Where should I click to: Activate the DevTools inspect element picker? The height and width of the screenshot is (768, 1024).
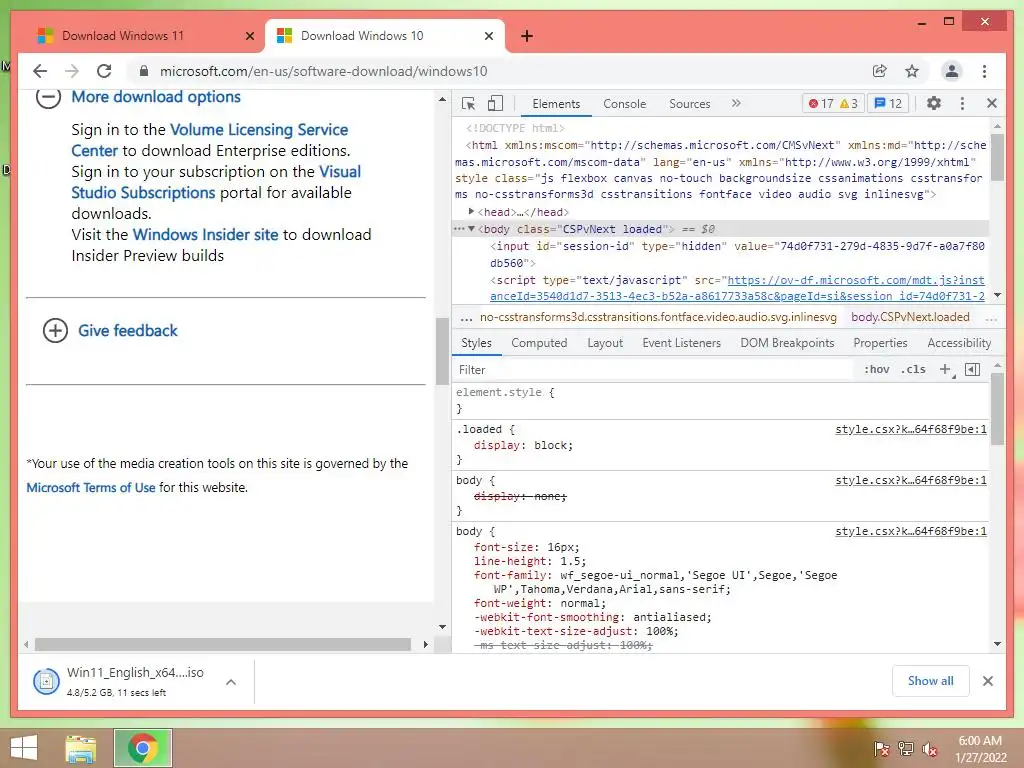468,103
